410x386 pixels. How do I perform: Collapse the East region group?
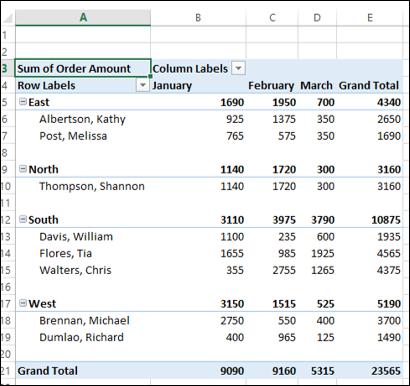[22, 102]
